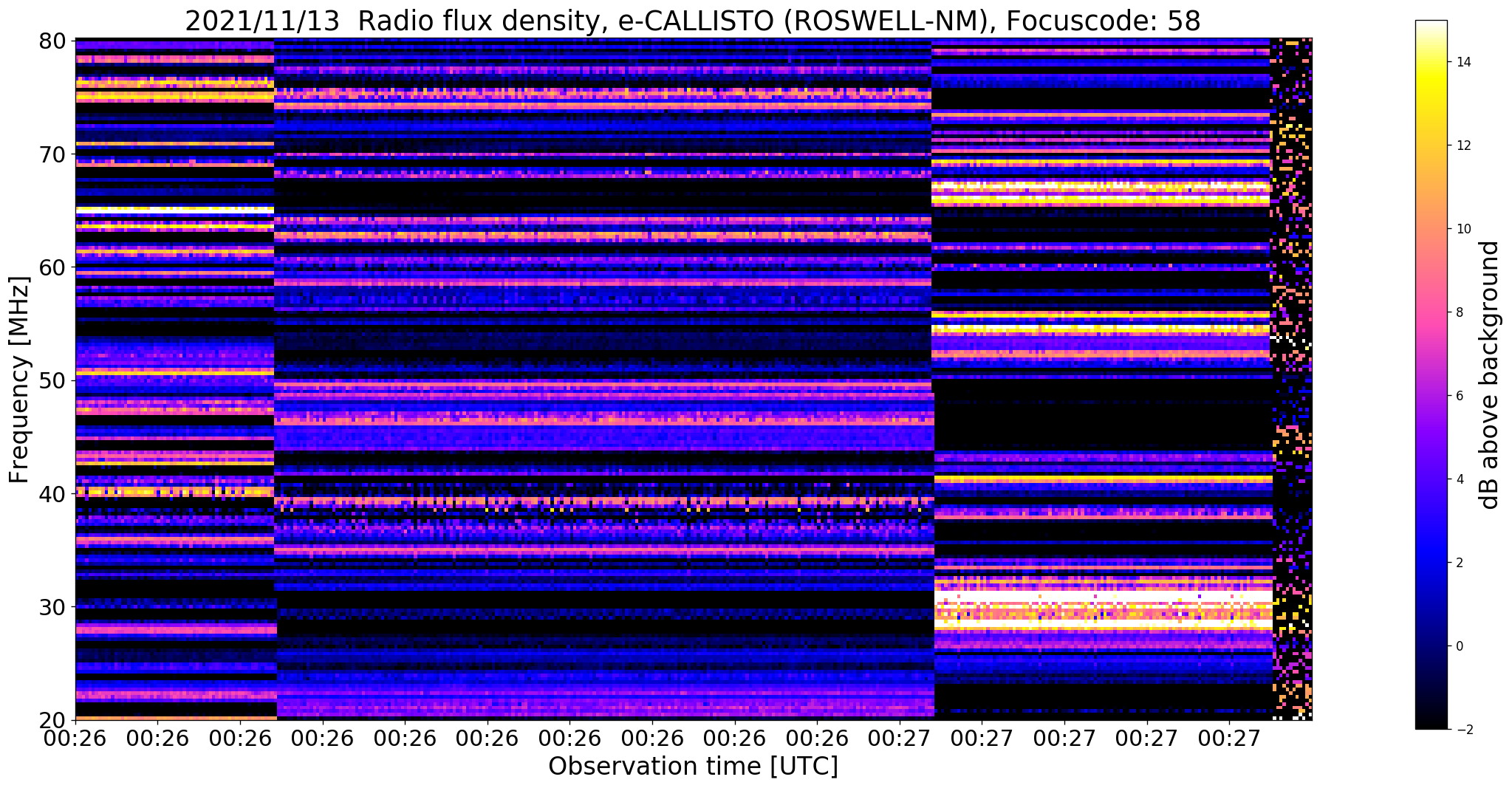Image resolution: width=1512 pixels, height=788 pixels.
Task: Click the 80 MHz frequency tick label
Action: pyautogui.click(x=52, y=40)
